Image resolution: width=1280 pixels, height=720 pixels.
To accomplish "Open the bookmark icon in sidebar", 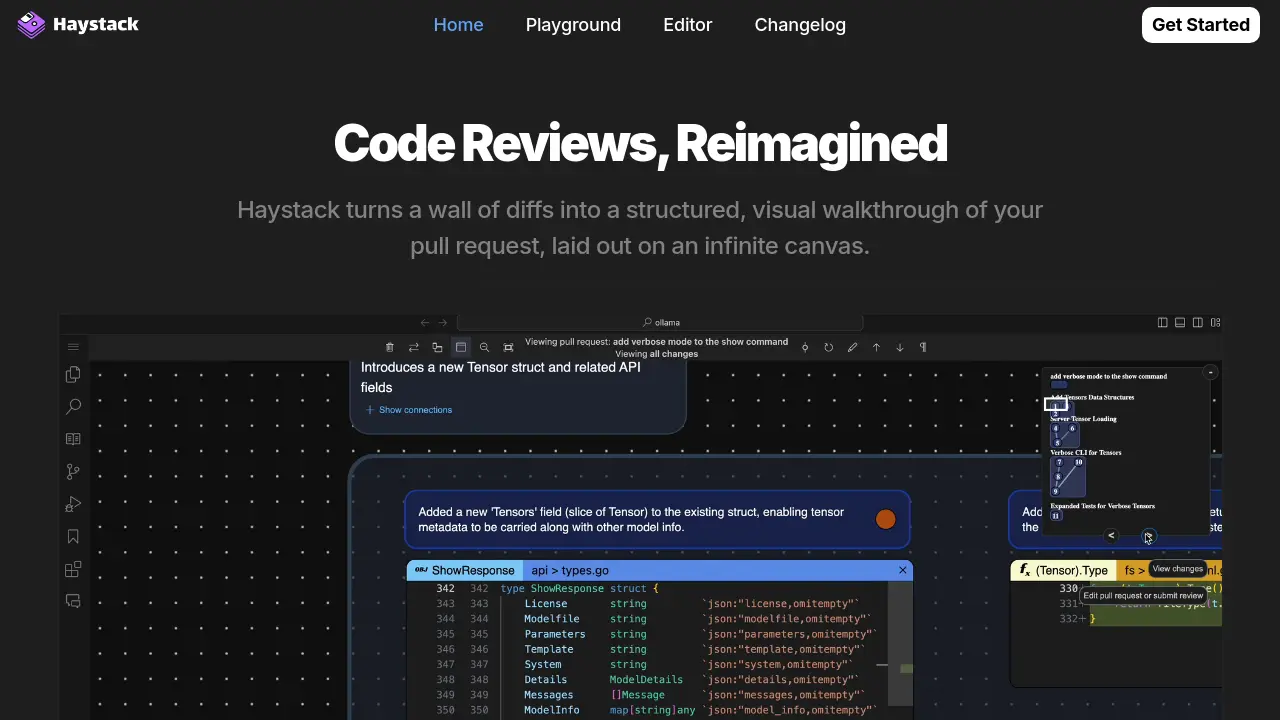I will (x=73, y=537).
